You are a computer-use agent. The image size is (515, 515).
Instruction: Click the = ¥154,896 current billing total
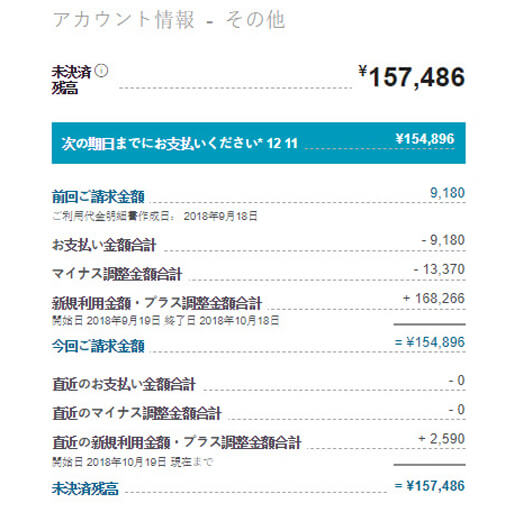(430, 342)
